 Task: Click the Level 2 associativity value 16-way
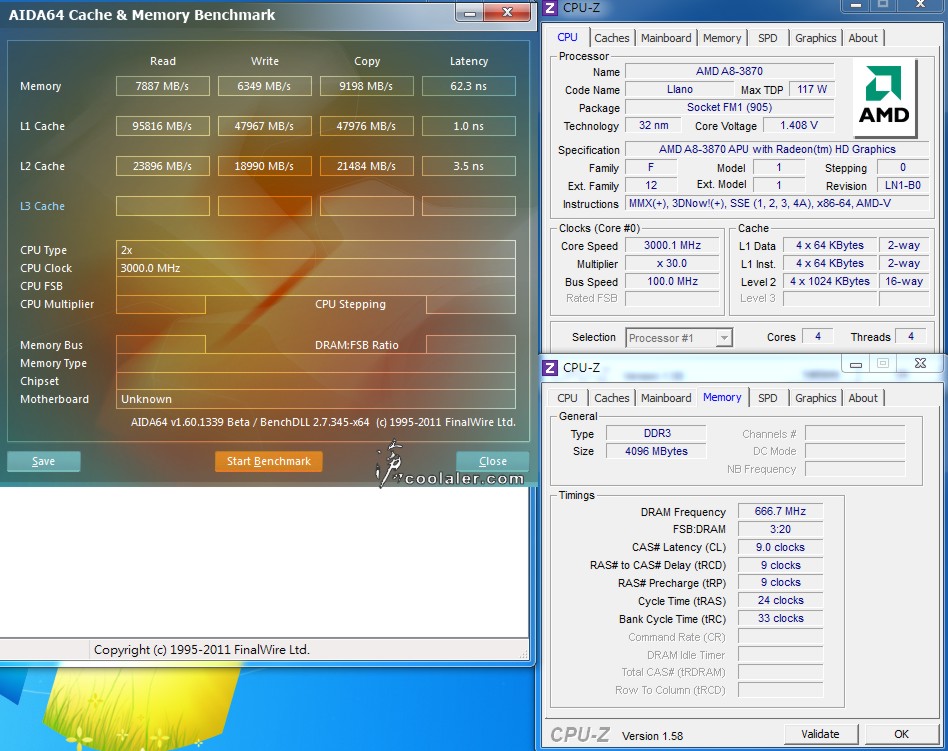click(904, 282)
